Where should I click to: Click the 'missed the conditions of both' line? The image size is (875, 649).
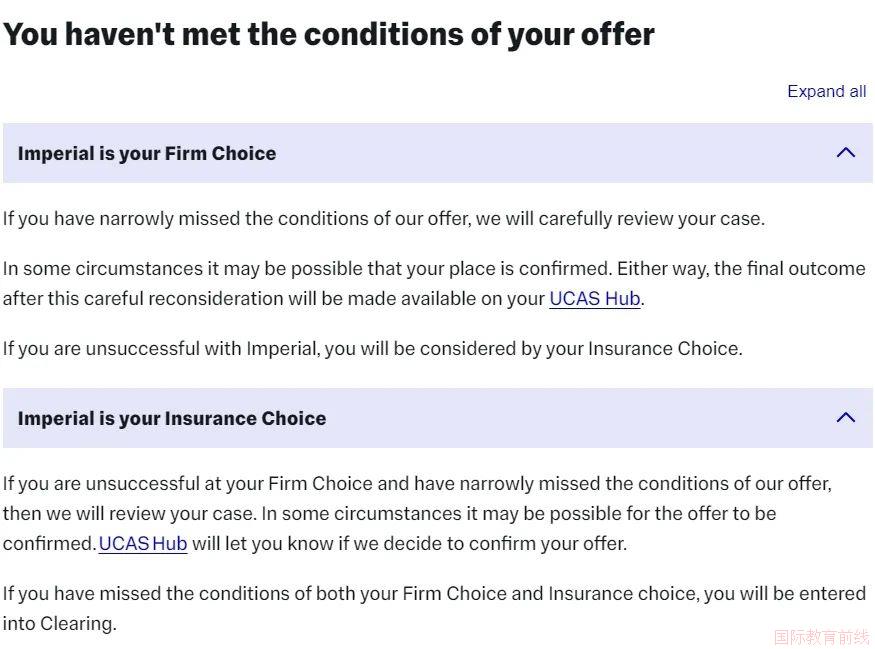[x=434, y=594]
